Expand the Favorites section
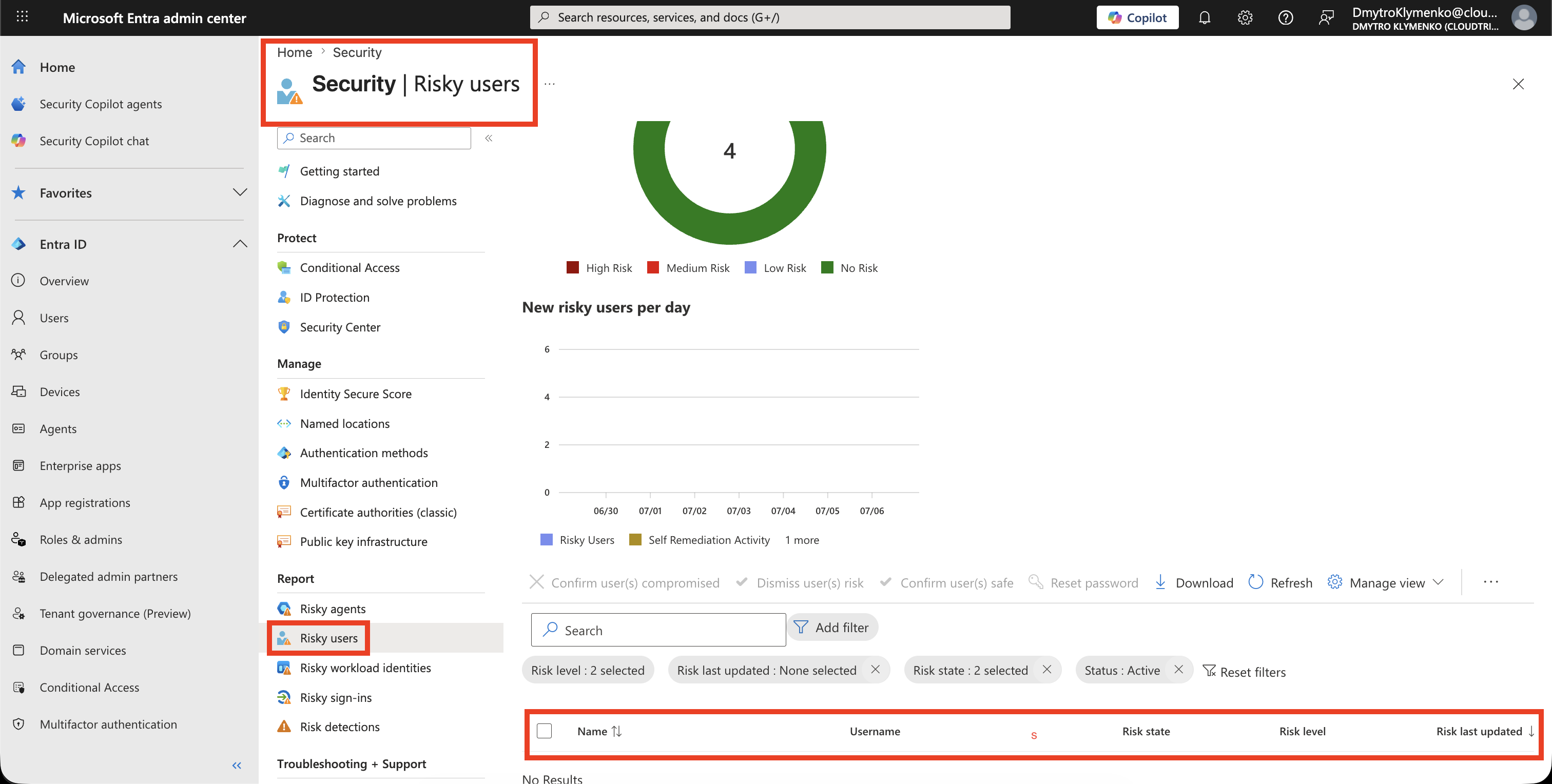Screen dimensions: 1552x784 click(239, 193)
